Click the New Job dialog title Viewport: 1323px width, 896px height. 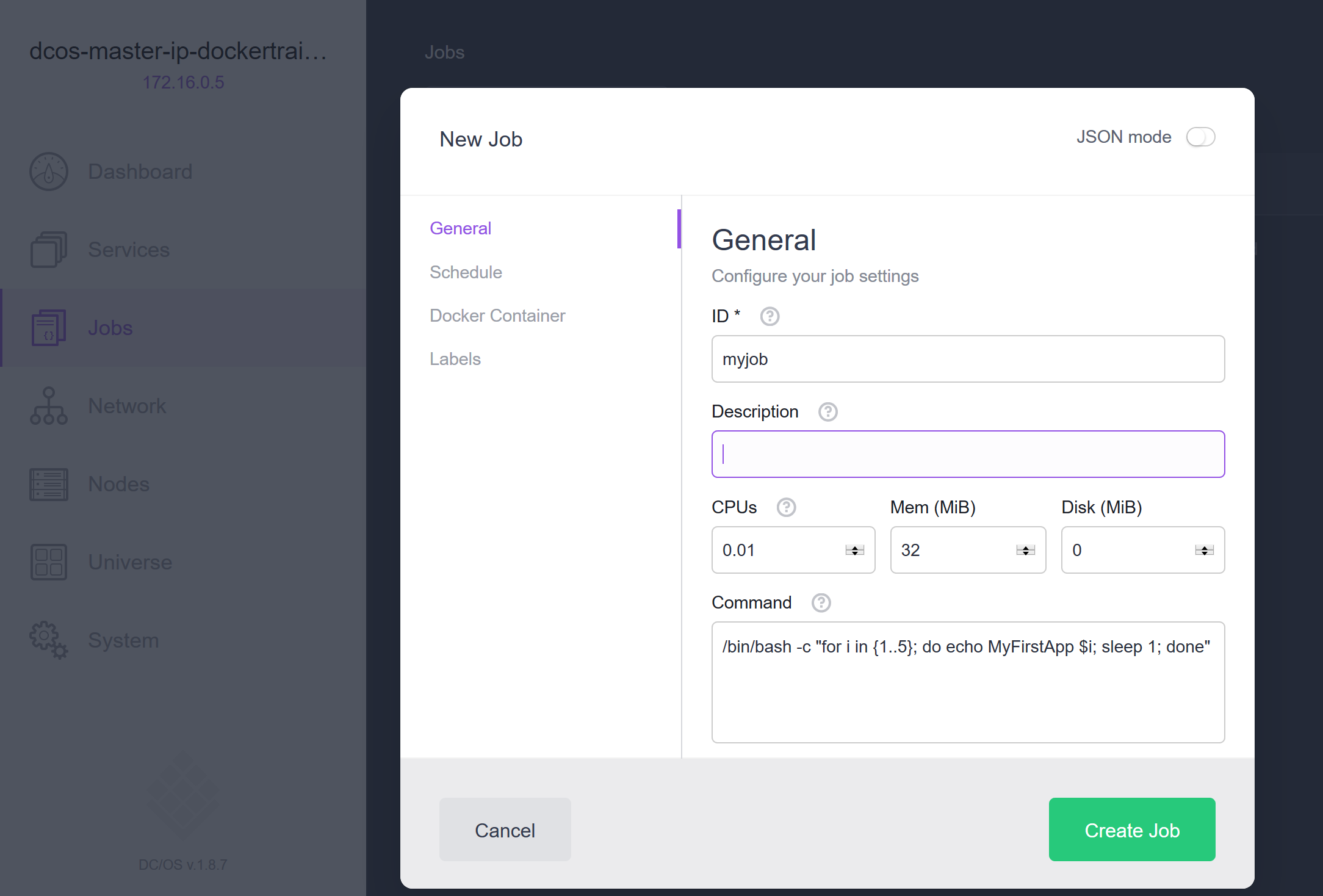point(481,139)
